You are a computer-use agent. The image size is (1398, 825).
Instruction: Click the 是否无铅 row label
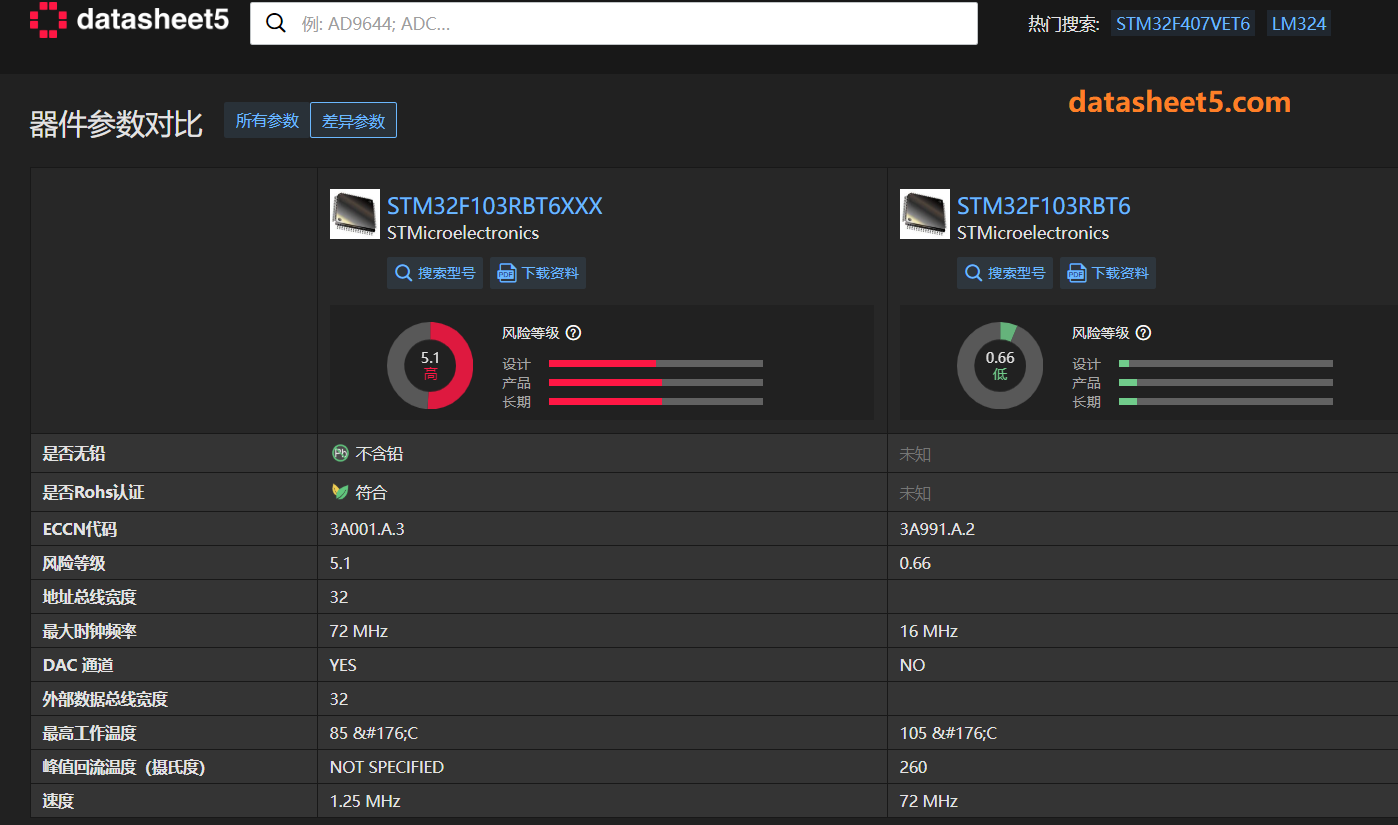point(74,454)
